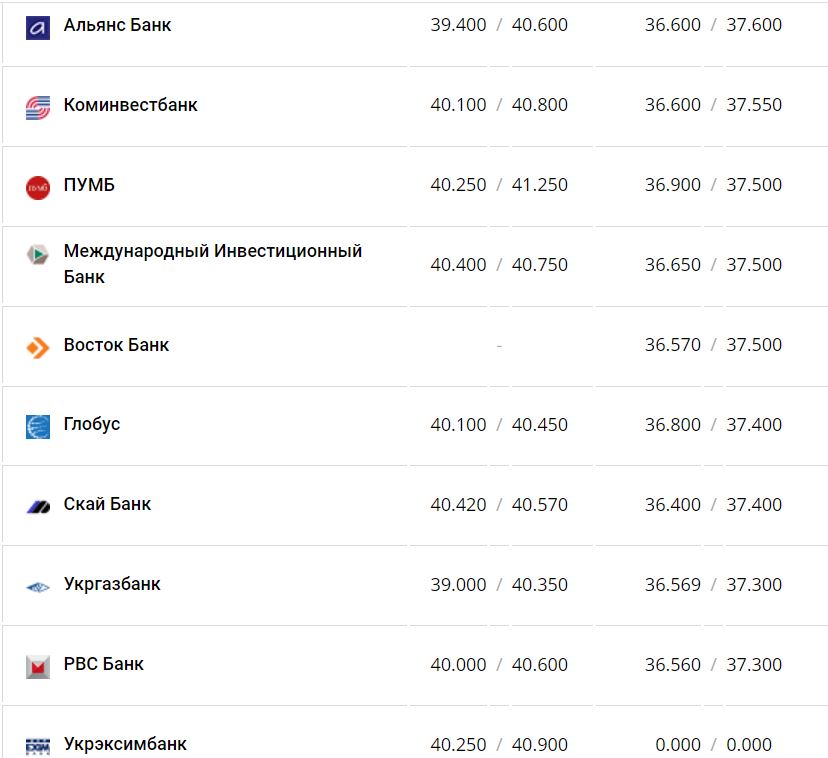Click the red ПУМБ logo icon
This screenshot has width=828, height=758.
[38, 187]
